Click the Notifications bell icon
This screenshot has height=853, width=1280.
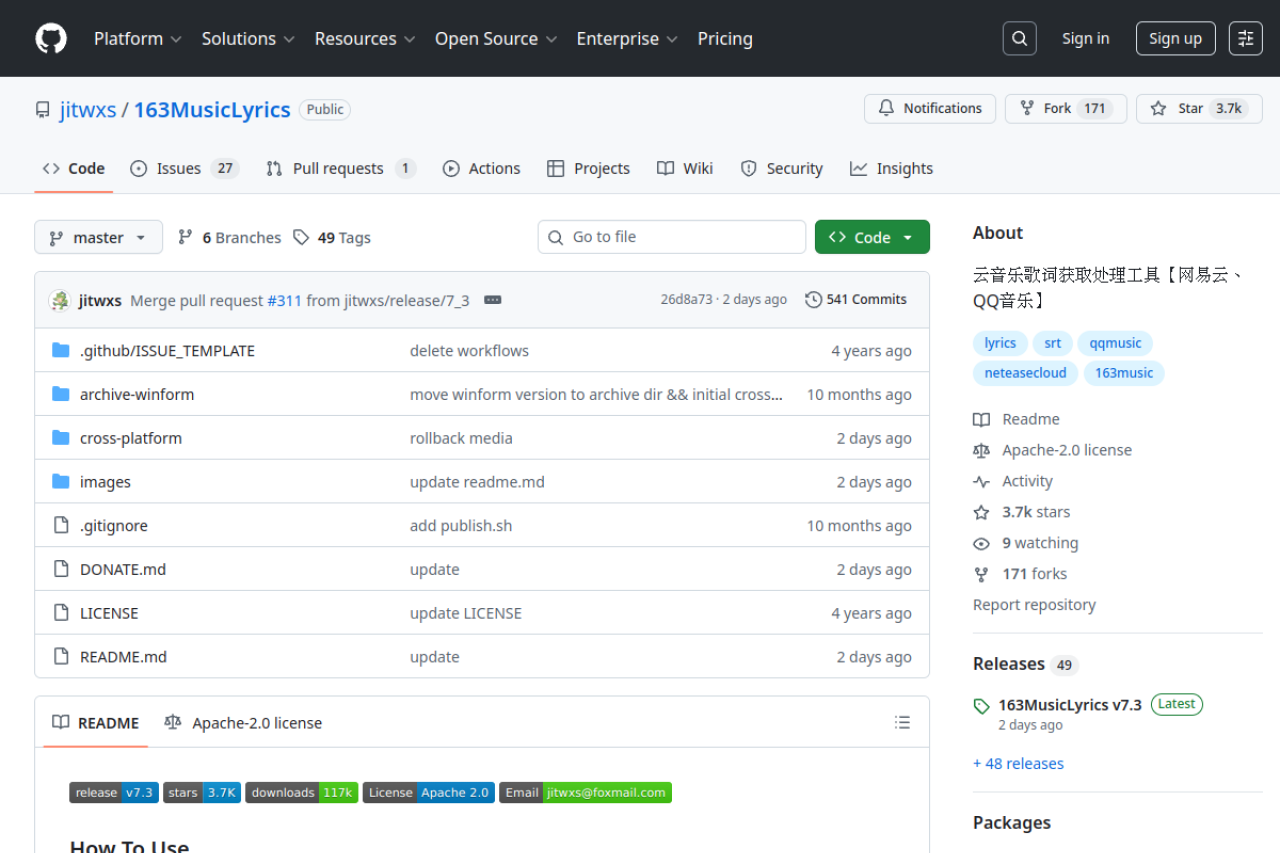pos(887,108)
